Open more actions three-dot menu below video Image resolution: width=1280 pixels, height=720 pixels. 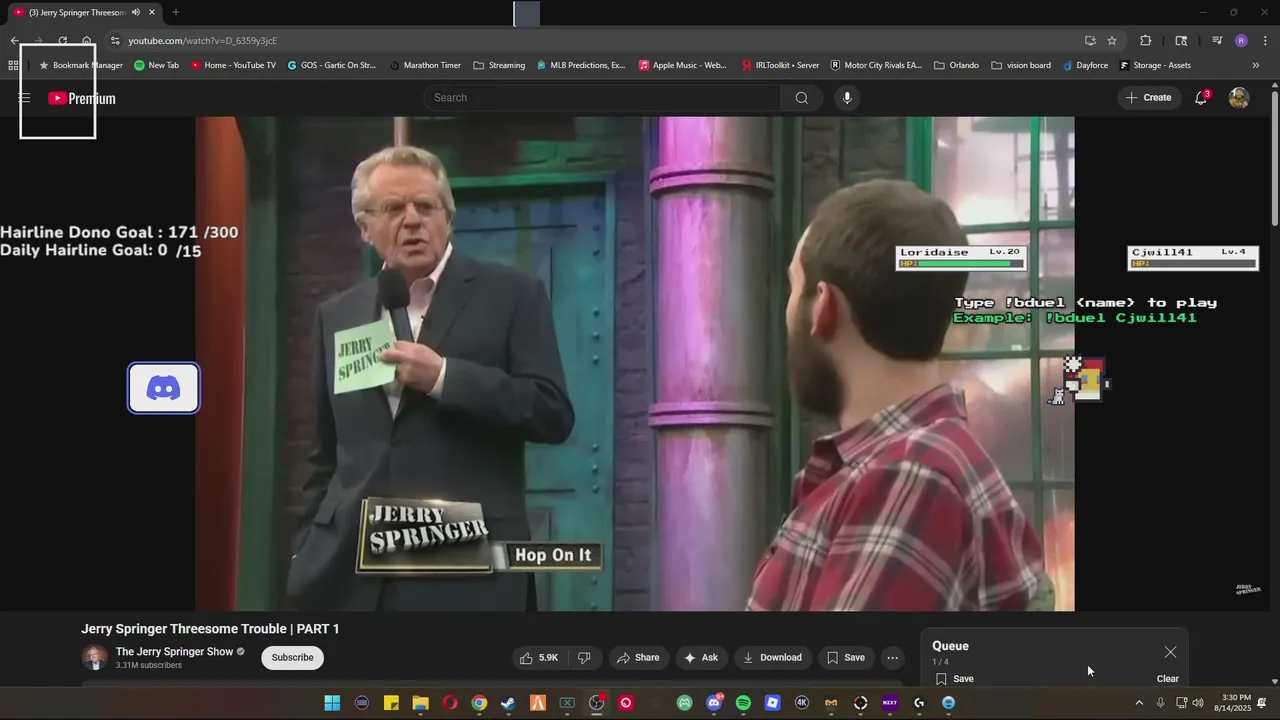(x=892, y=658)
